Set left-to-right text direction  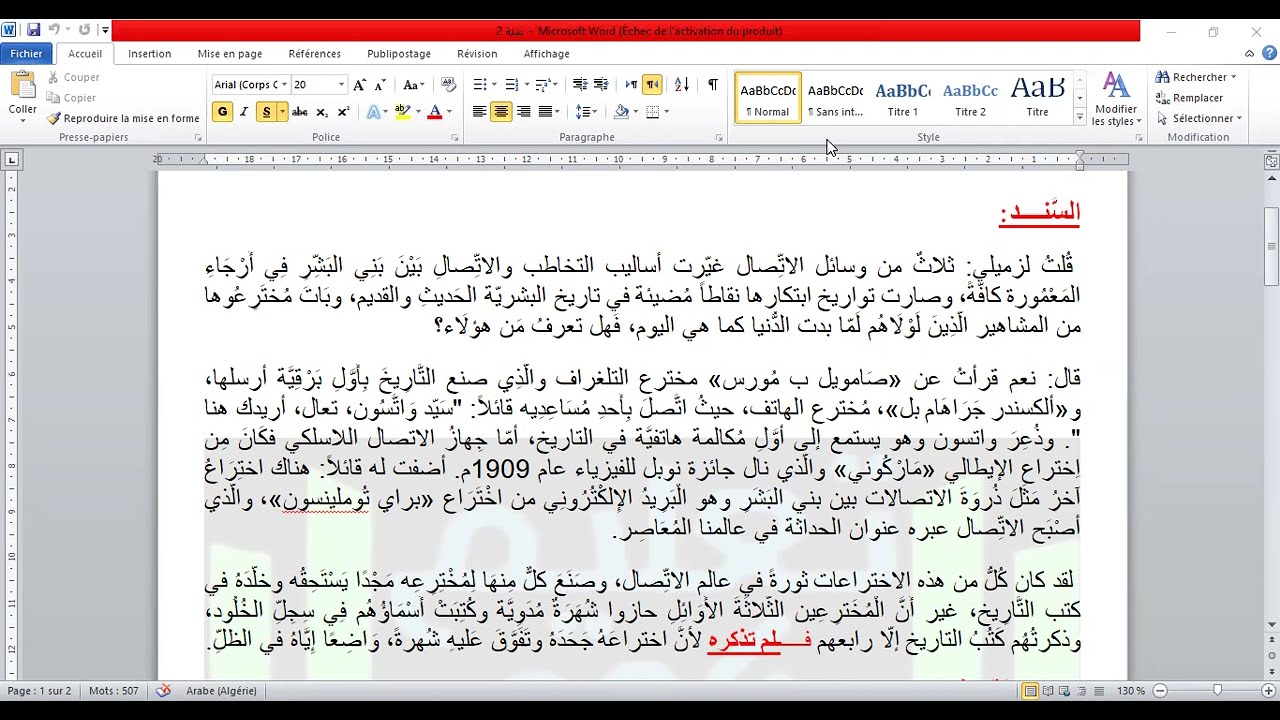coord(631,85)
